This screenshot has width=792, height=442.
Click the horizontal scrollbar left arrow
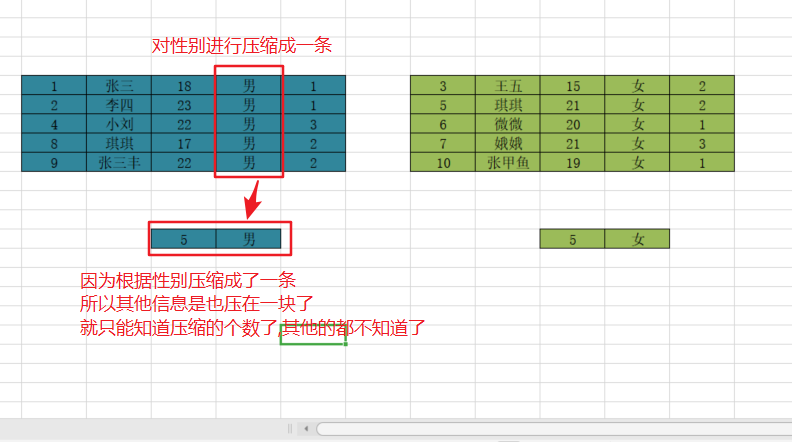point(306,429)
